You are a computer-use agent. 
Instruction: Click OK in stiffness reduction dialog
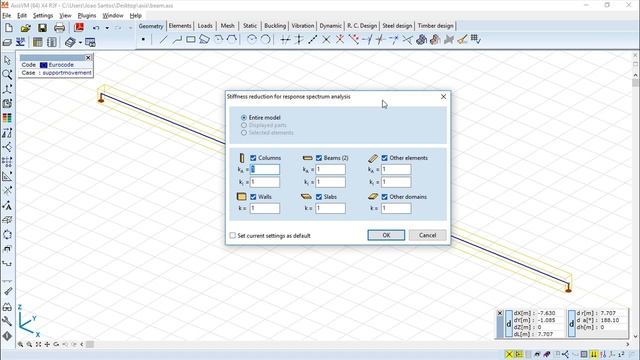pyautogui.click(x=386, y=235)
